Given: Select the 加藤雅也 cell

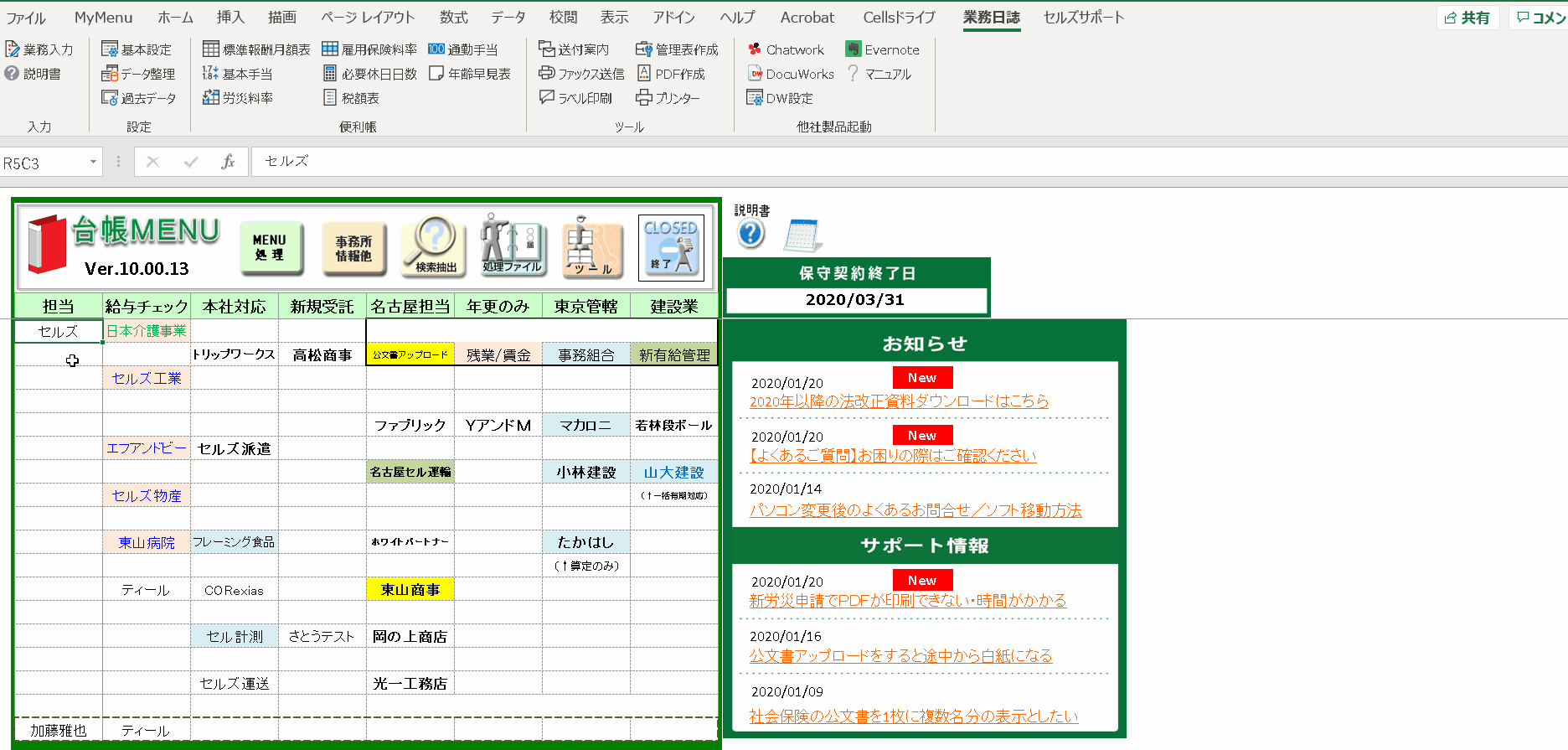Looking at the screenshot, I should click(59, 731).
